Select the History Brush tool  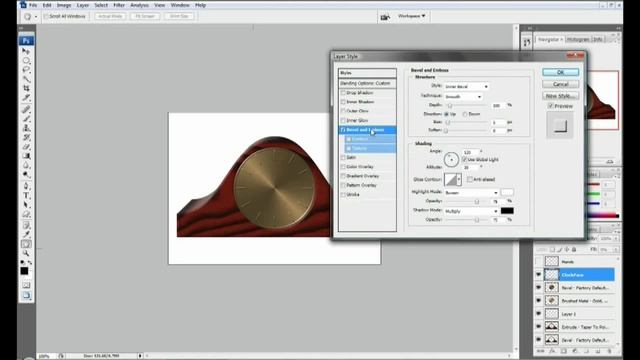click(26, 138)
